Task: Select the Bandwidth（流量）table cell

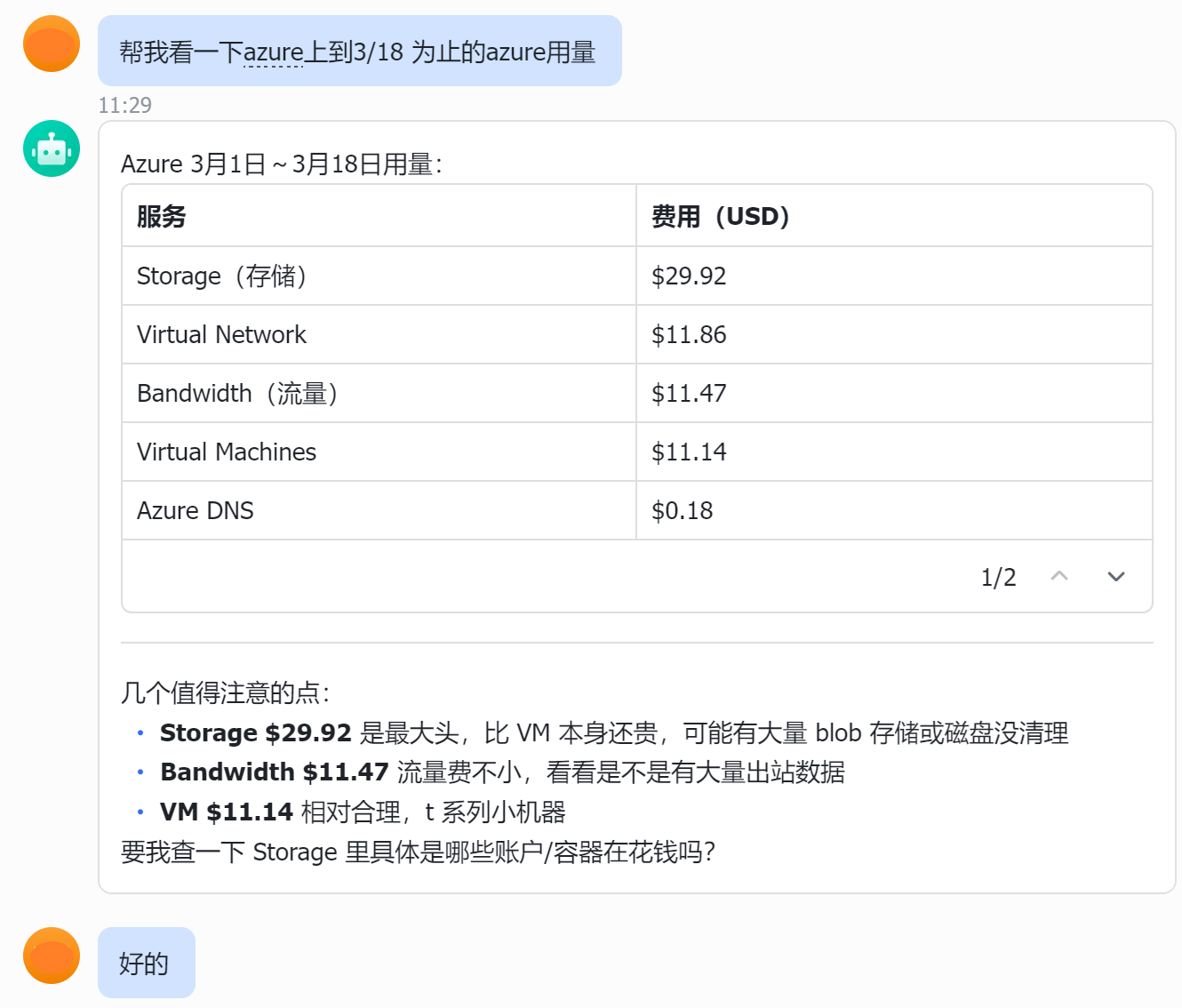Action: [379, 393]
